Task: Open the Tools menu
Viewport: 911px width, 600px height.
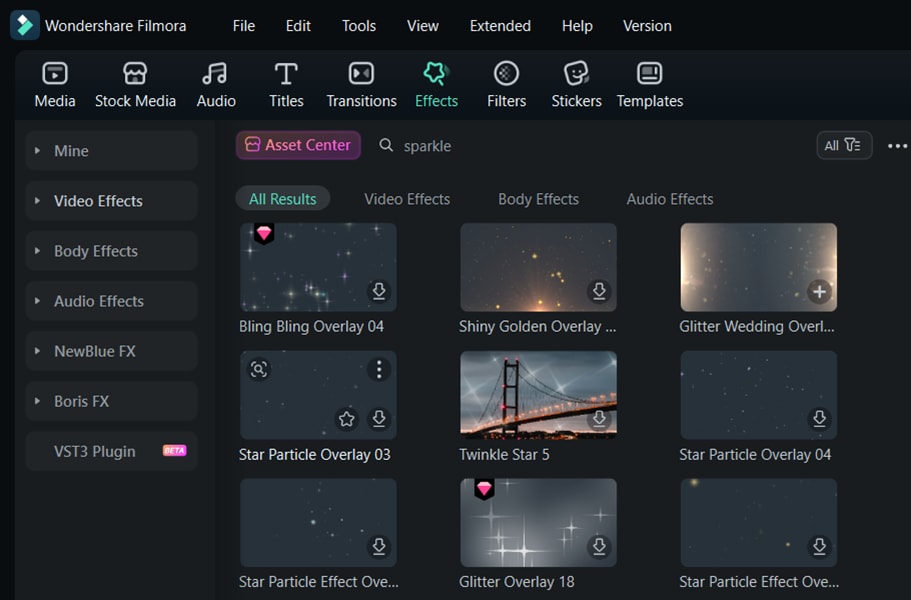Action: click(358, 26)
